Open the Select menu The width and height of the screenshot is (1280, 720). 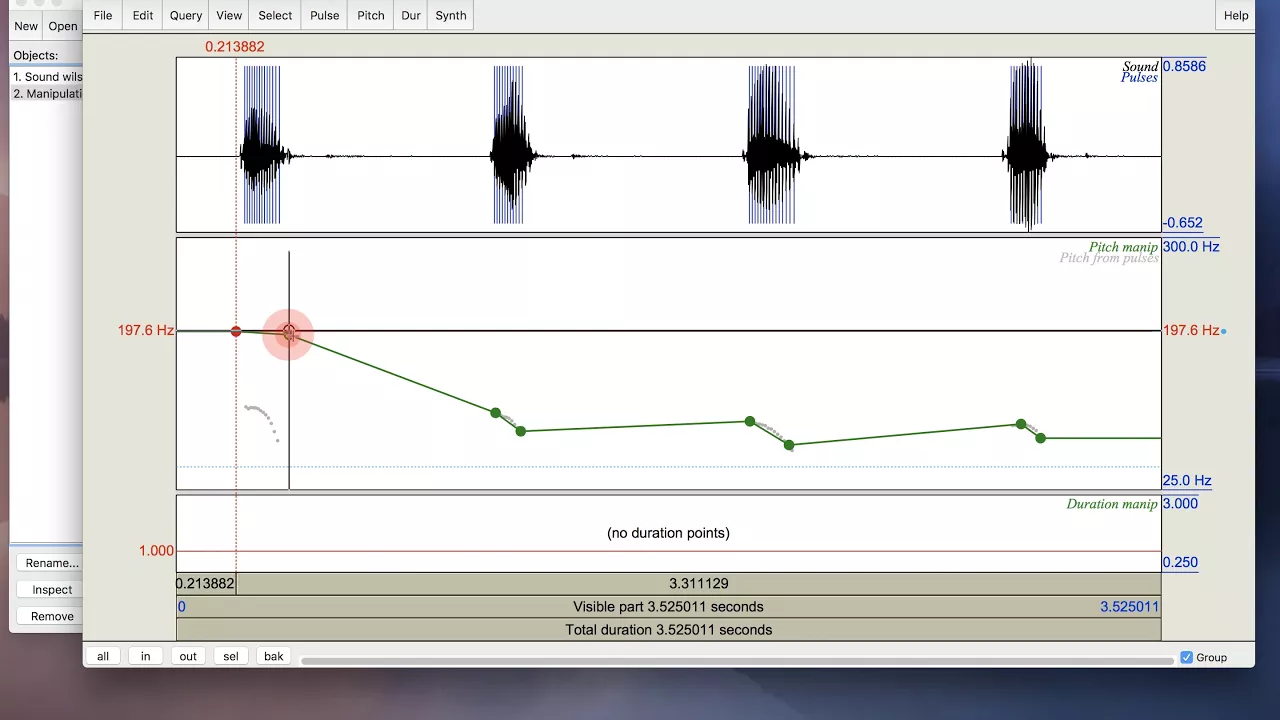275,15
